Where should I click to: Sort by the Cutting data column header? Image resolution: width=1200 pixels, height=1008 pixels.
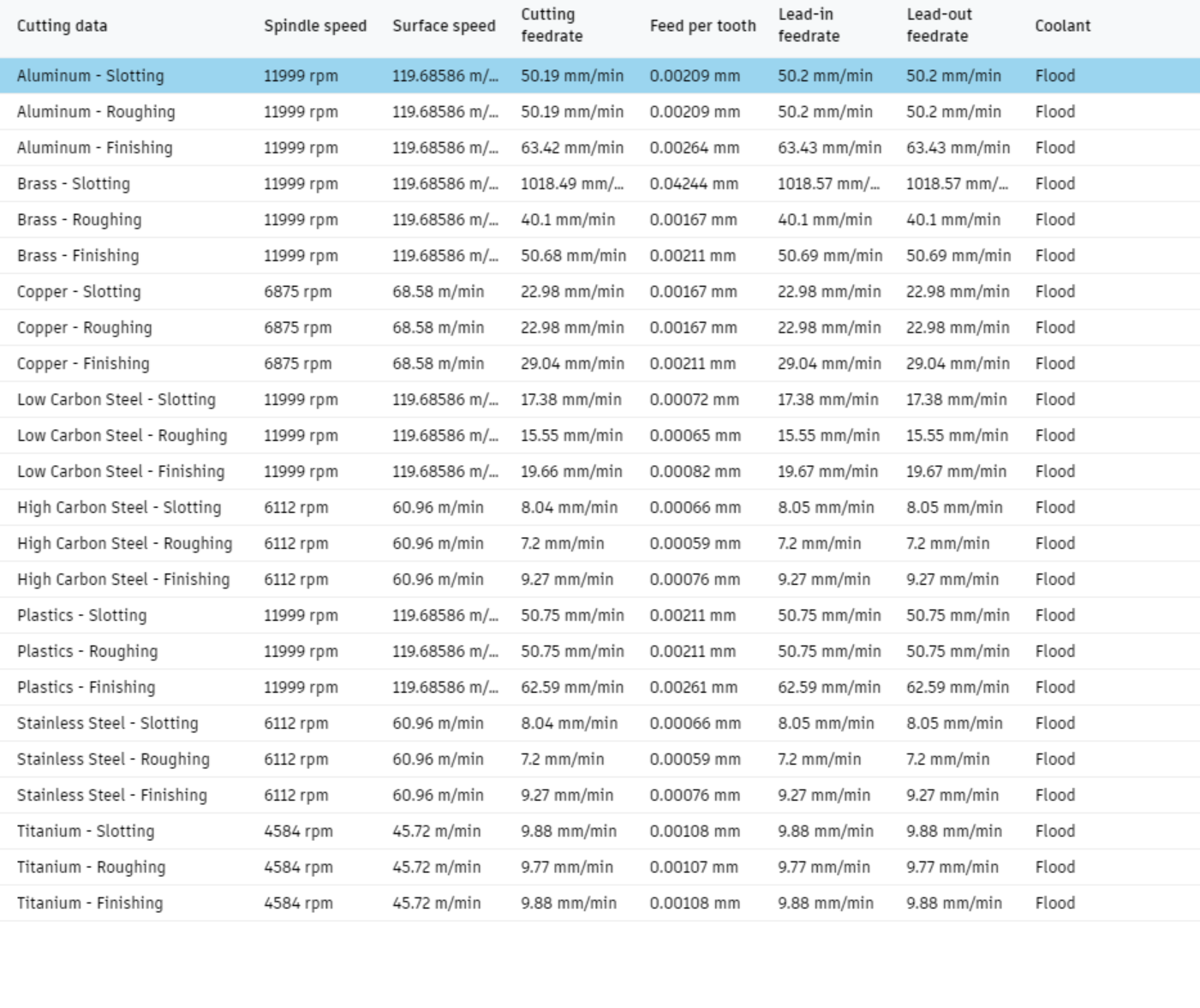[63, 26]
